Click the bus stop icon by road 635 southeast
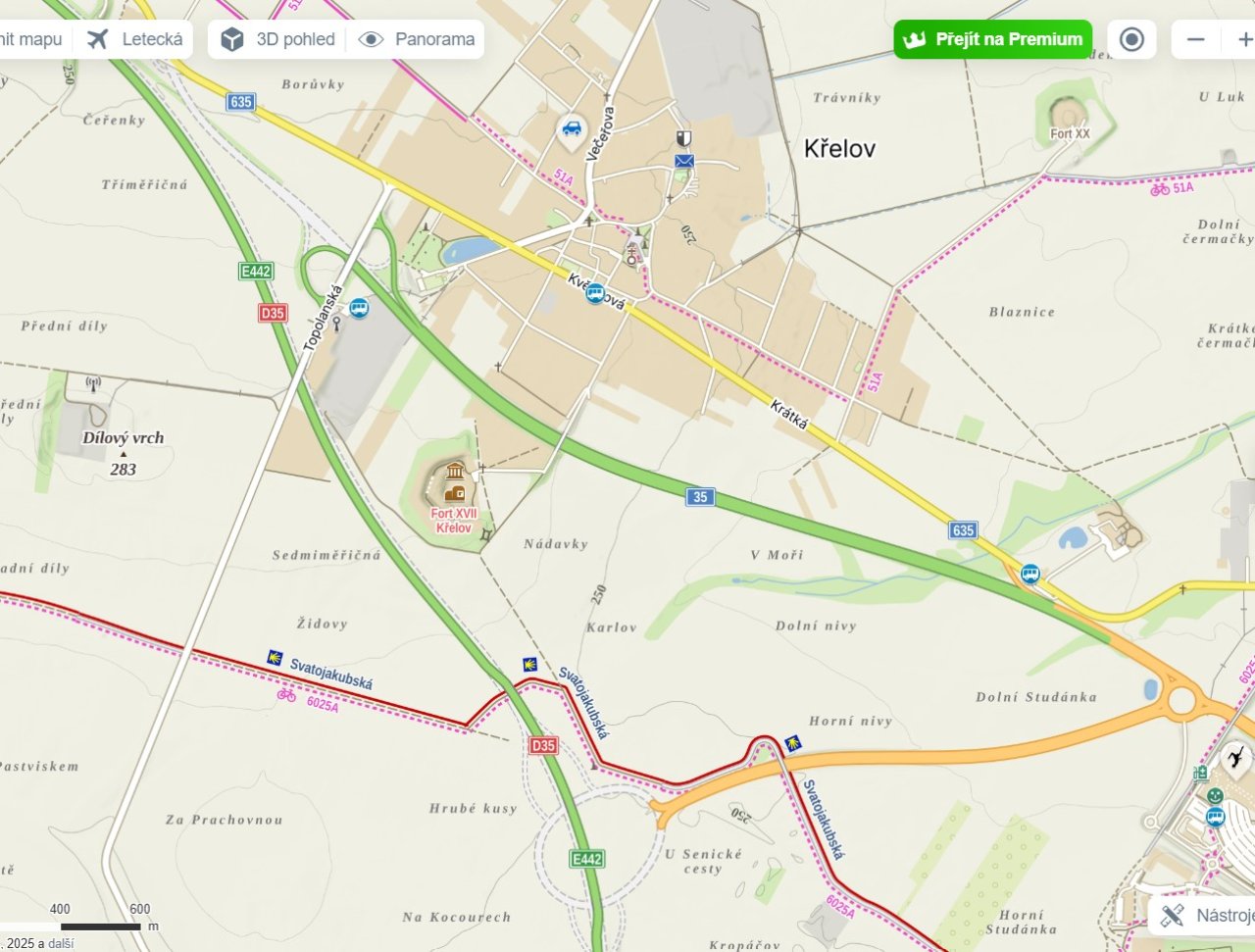This screenshot has height=952, width=1255. pos(1030,574)
